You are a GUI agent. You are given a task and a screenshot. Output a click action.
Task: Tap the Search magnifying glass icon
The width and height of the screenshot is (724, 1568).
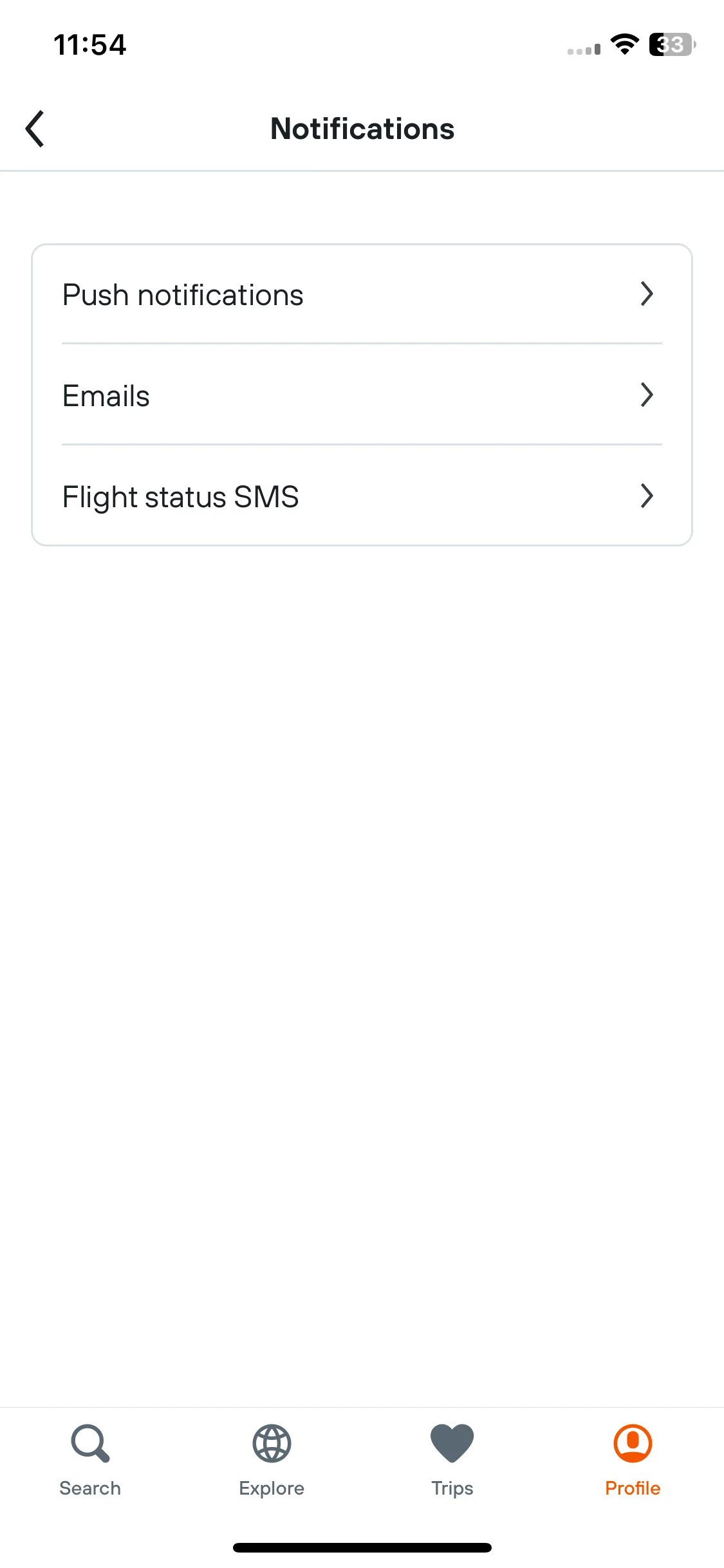90,1444
